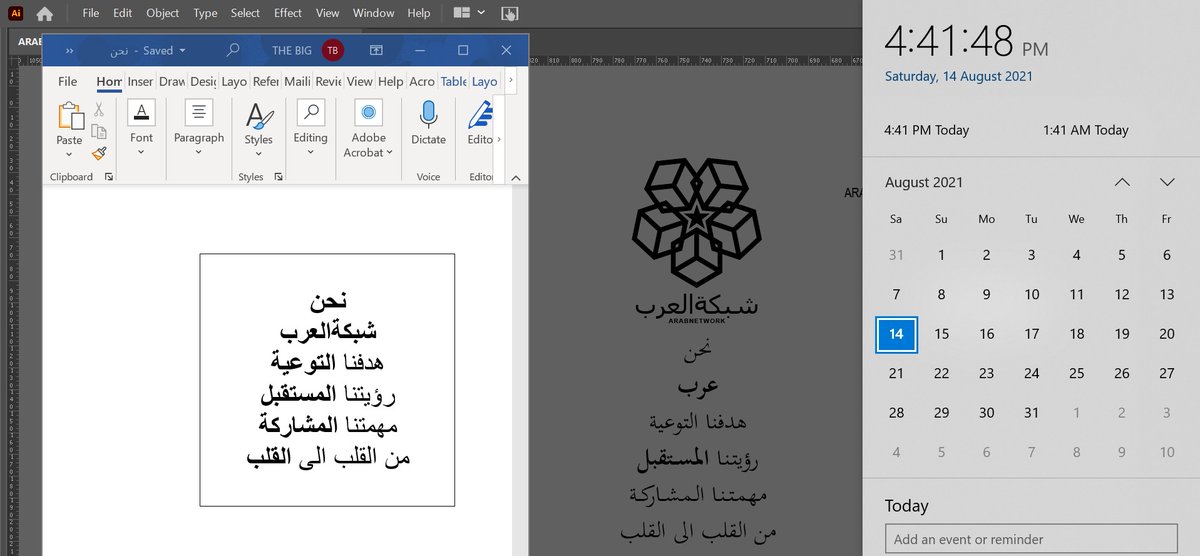Select August 25 in the calendar
The height and width of the screenshot is (556, 1200).
click(1076, 373)
